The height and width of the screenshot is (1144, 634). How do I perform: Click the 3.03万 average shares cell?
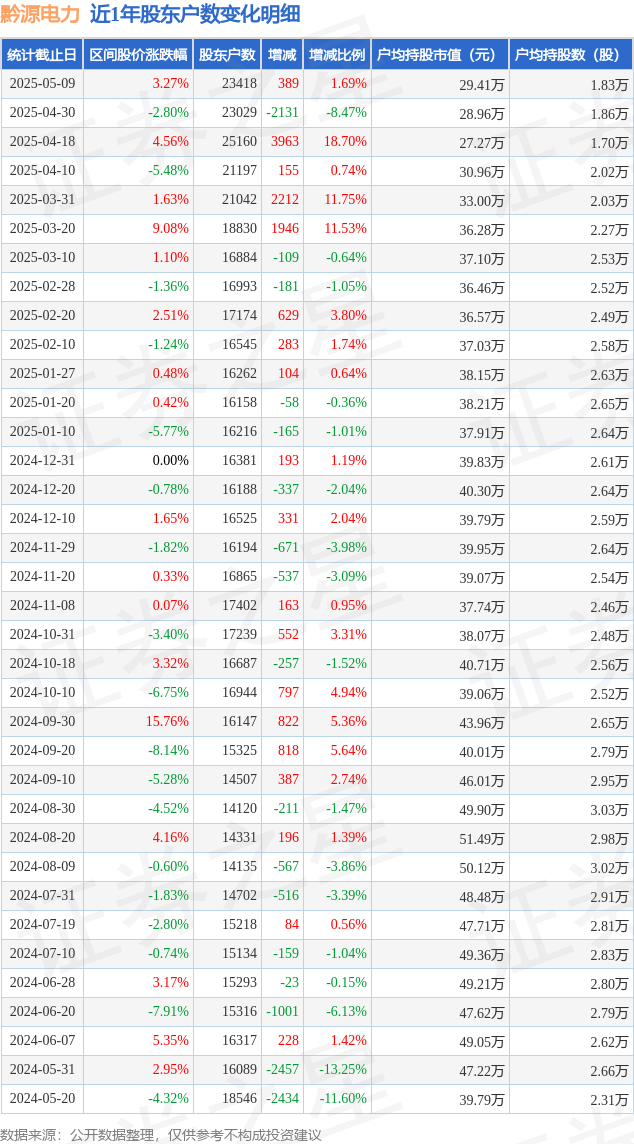[x=610, y=808]
